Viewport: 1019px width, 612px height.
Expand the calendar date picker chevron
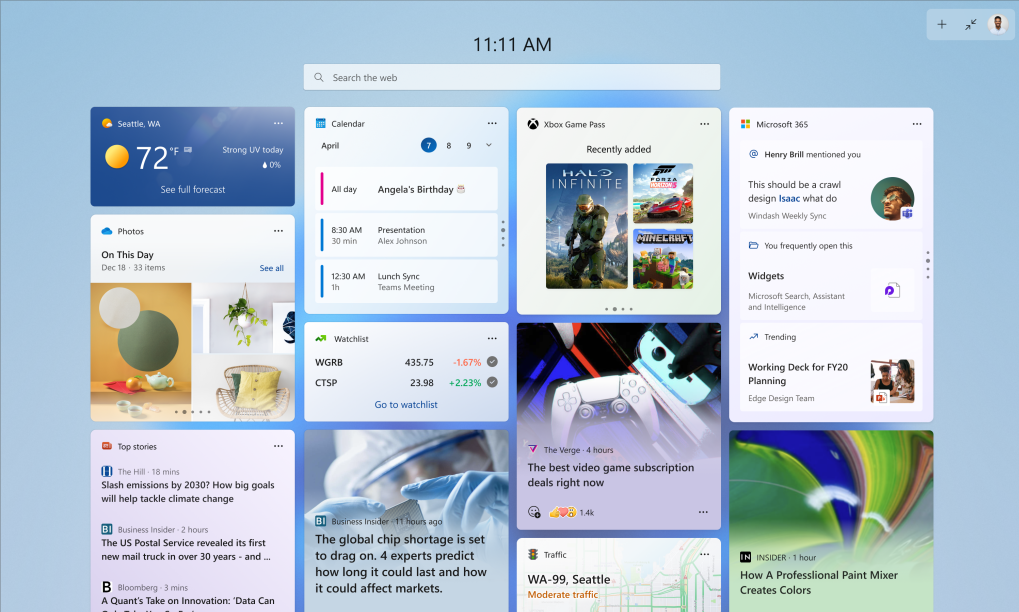(487, 145)
